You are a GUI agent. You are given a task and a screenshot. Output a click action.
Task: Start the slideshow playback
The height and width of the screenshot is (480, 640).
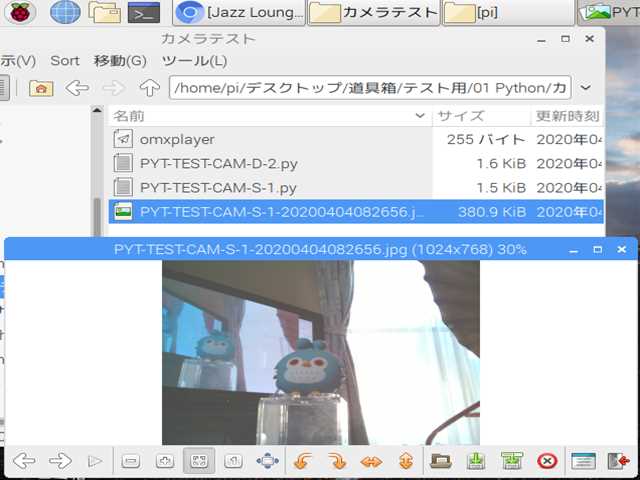pyautogui.click(x=95, y=461)
